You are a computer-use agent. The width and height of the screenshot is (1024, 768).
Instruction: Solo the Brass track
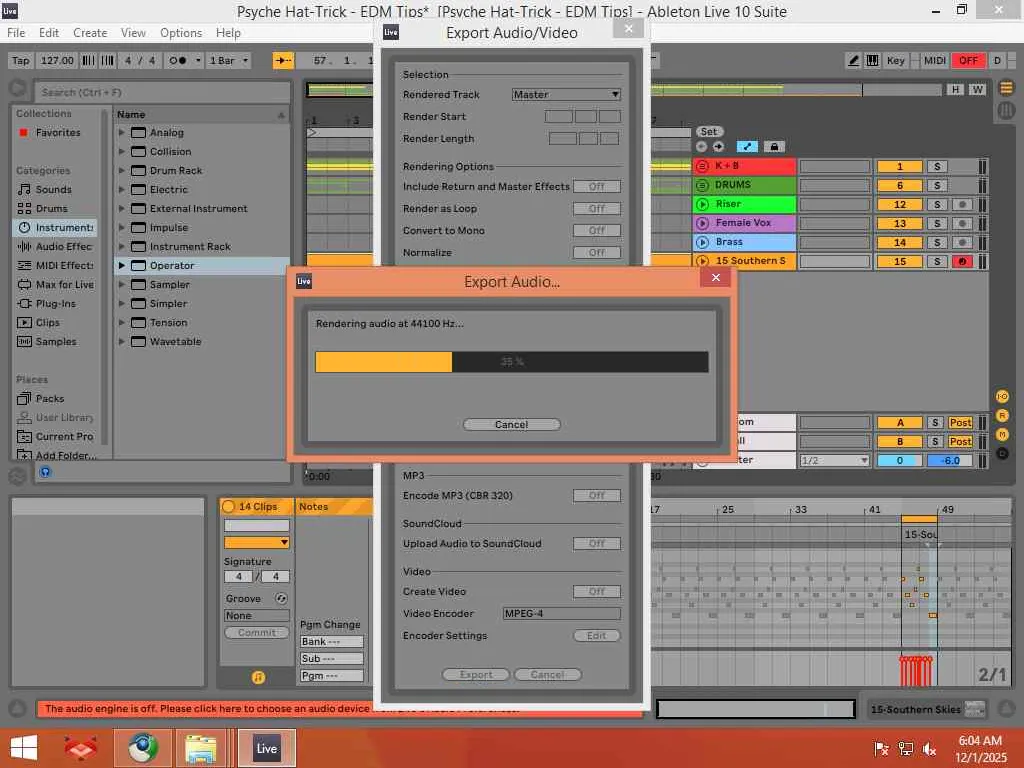coord(937,242)
